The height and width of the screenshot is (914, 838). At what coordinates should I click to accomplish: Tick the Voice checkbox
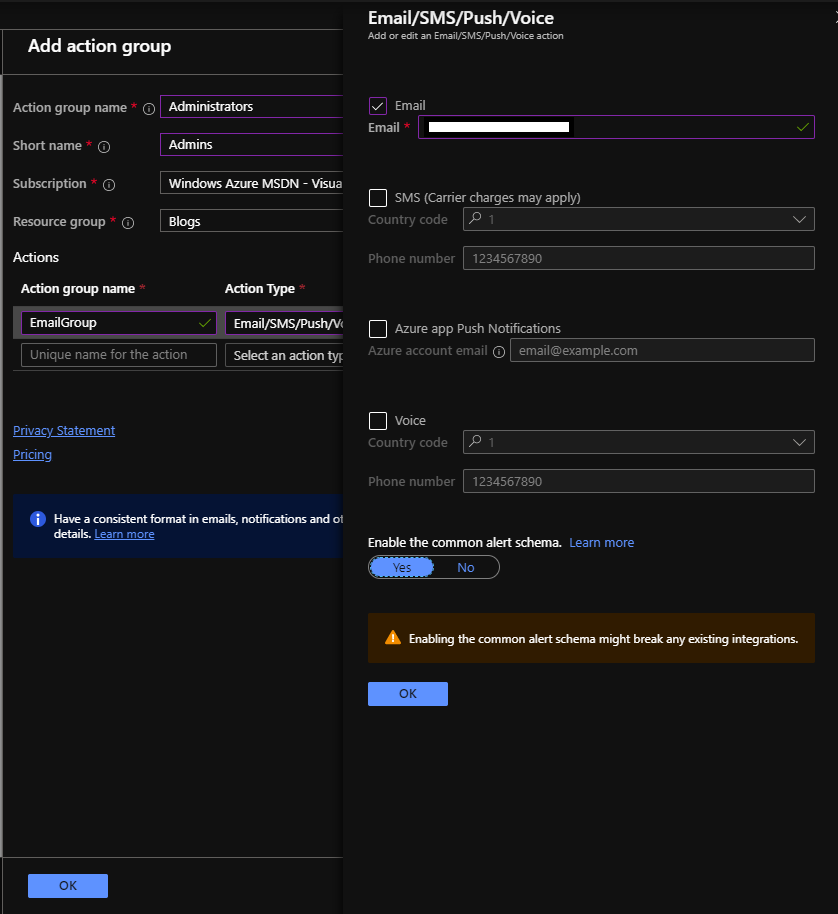[x=378, y=421]
